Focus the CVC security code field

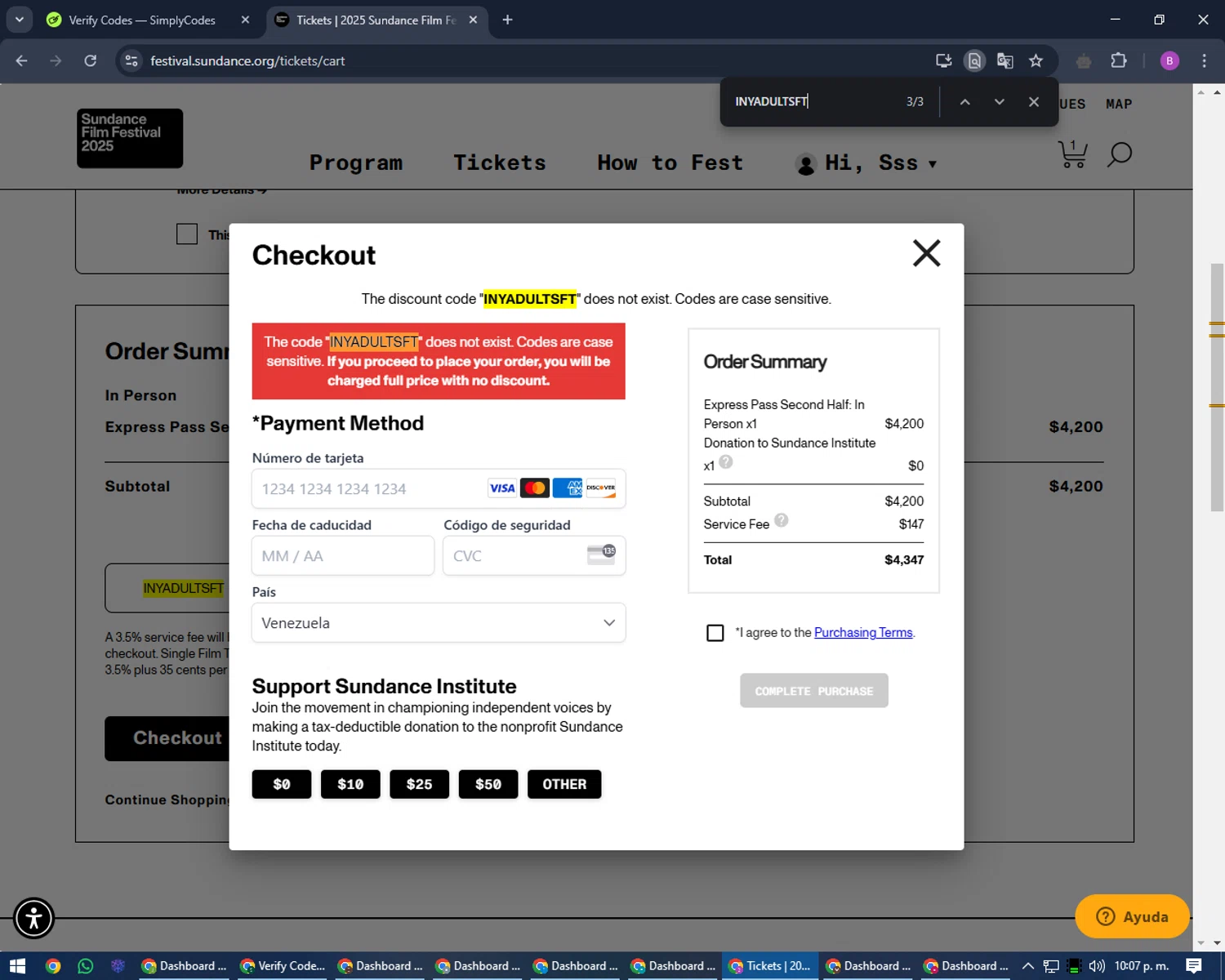pyautogui.click(x=534, y=555)
